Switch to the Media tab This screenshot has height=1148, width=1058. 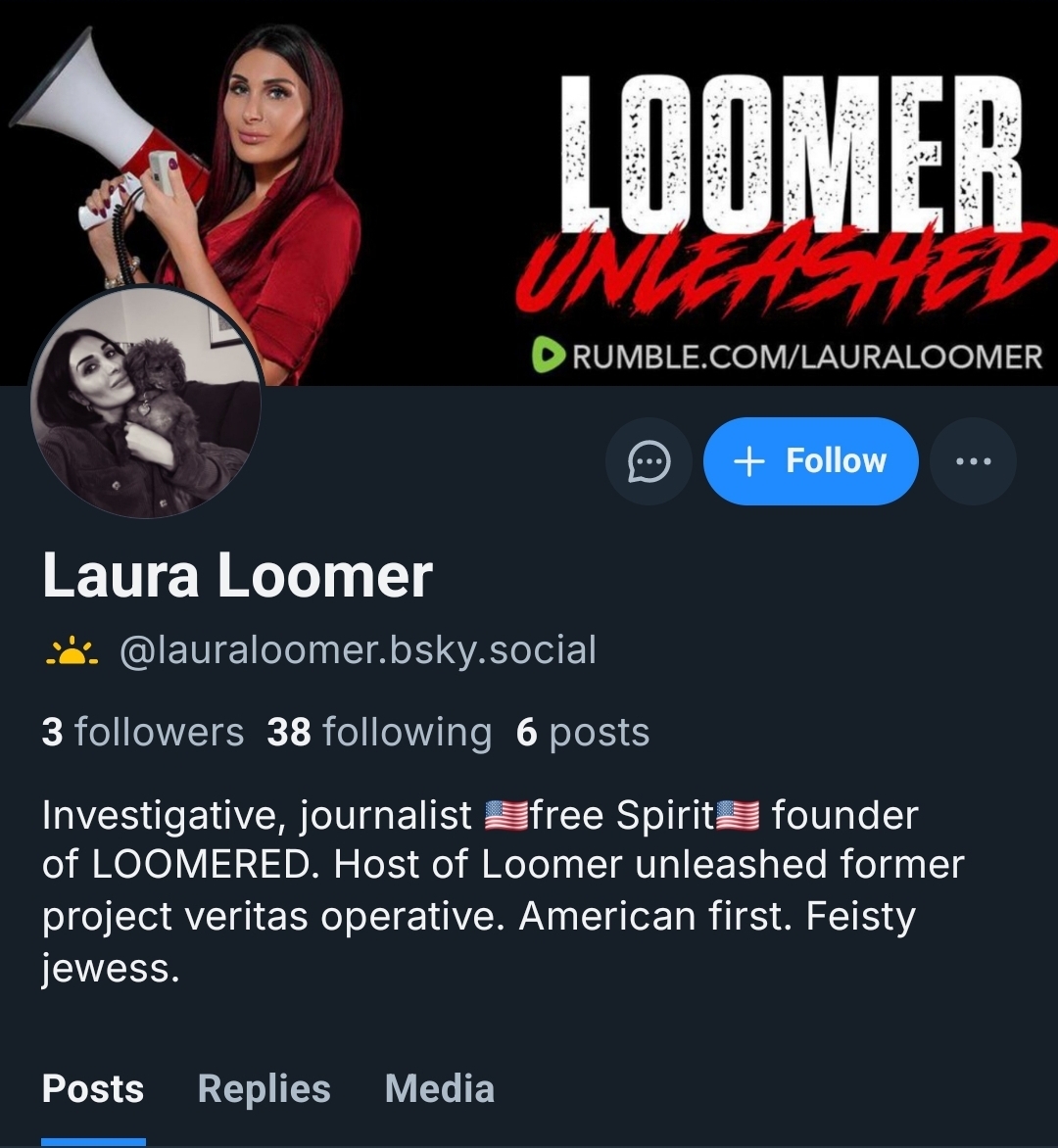click(440, 1088)
